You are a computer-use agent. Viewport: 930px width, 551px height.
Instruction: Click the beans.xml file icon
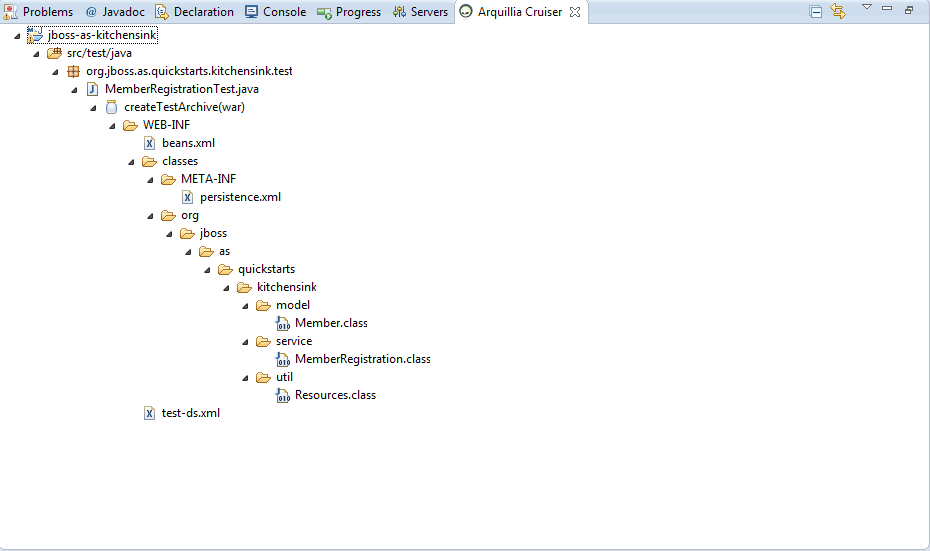[149, 143]
